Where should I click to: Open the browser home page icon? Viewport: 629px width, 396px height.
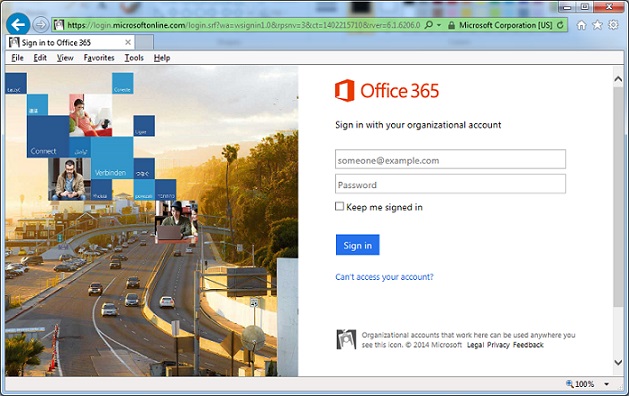[x=581, y=25]
